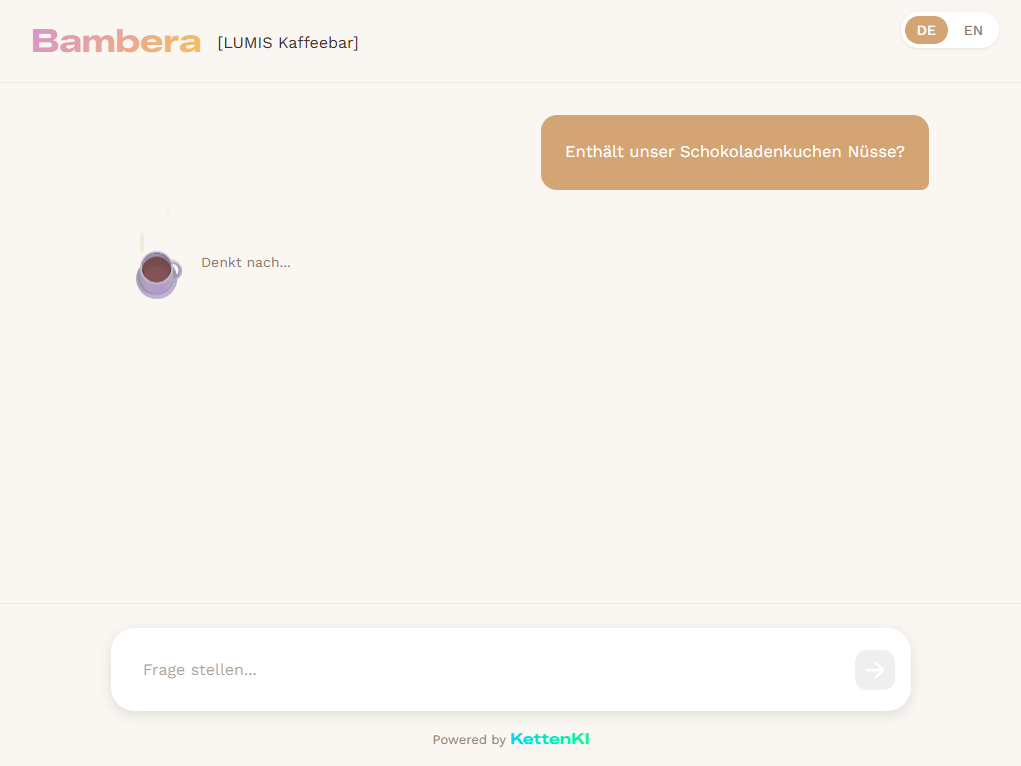Switch language to EN
This screenshot has height=766, width=1021.
pos(973,31)
